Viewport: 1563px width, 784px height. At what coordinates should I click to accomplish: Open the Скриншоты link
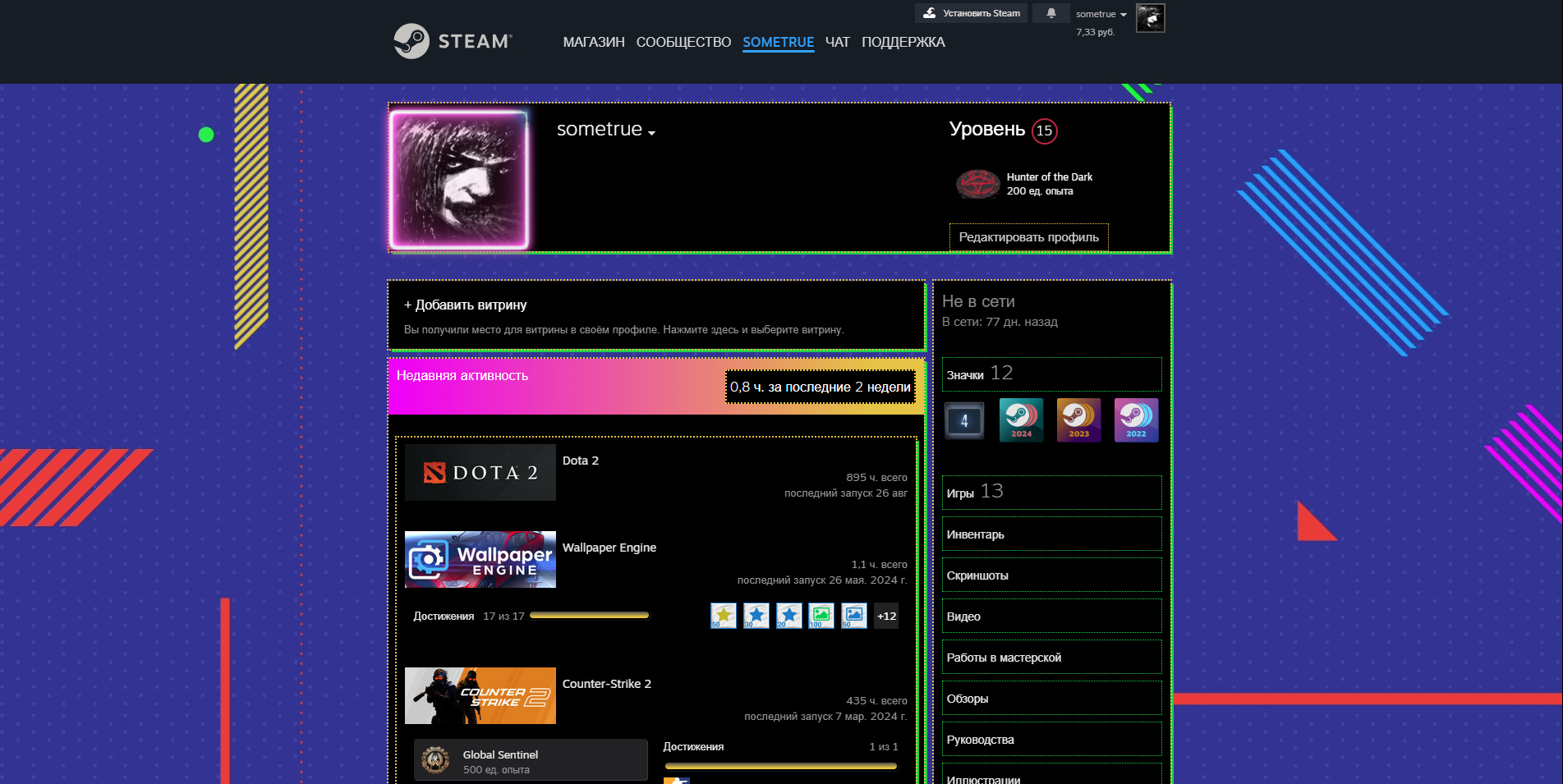tap(1052, 575)
